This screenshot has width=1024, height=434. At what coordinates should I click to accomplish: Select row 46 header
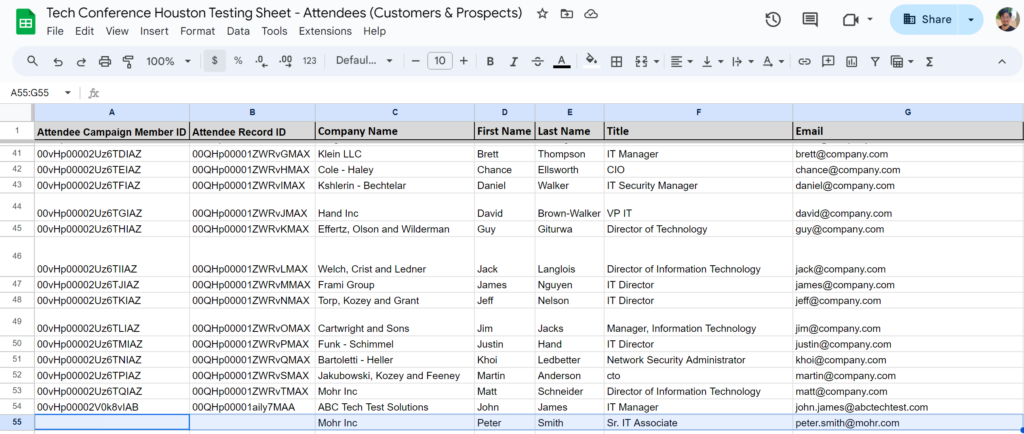coord(17,256)
